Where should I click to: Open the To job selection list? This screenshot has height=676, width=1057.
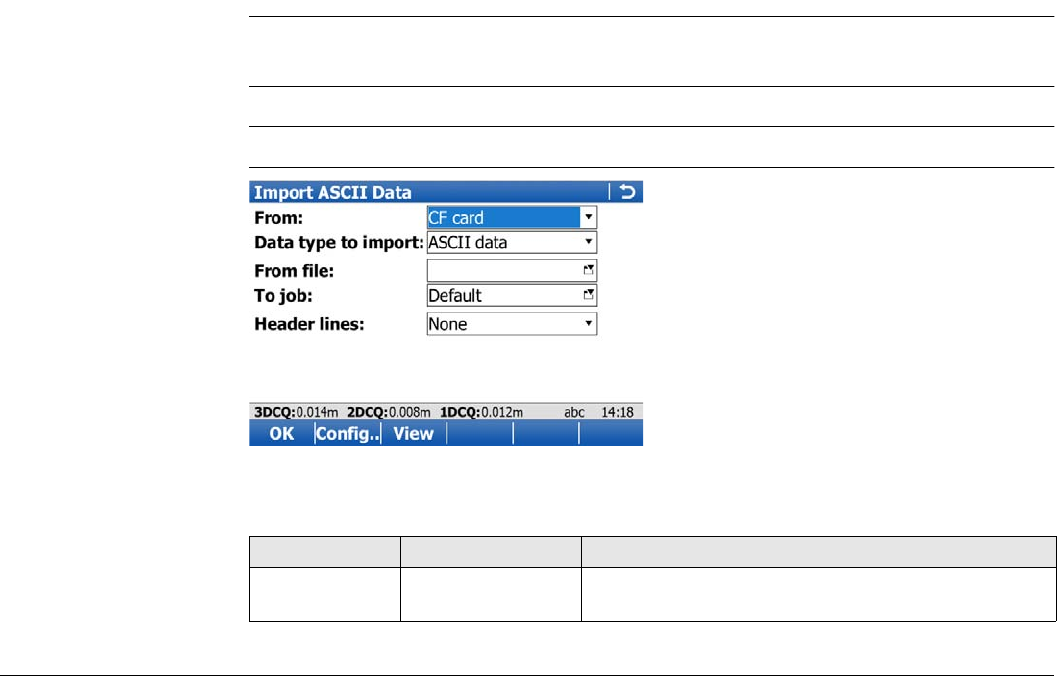512,295
